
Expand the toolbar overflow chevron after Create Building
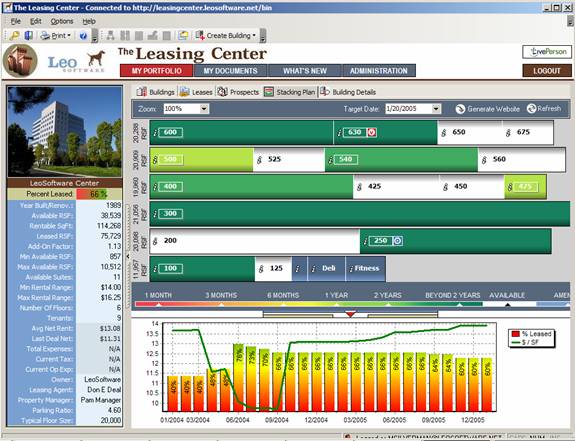263,36
